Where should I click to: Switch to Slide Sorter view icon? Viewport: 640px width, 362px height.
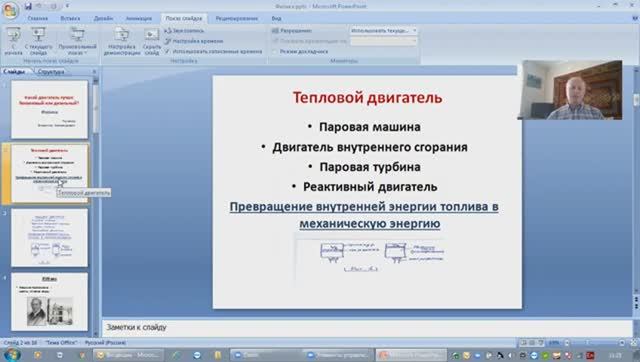point(532,343)
